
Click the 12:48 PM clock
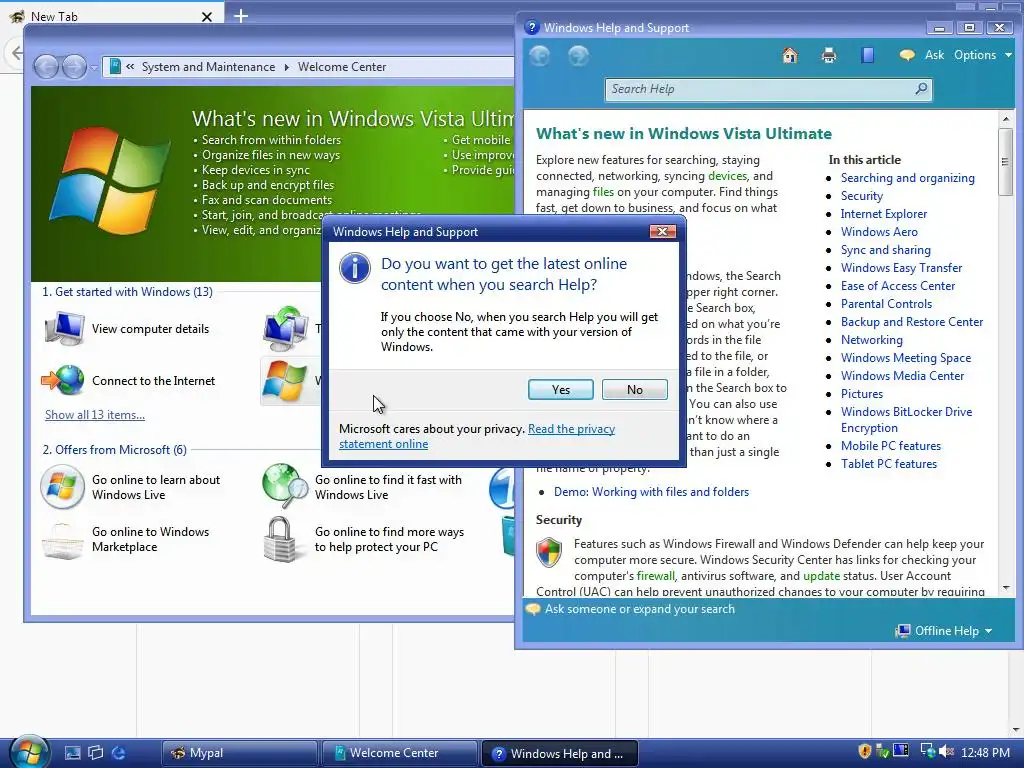985,753
